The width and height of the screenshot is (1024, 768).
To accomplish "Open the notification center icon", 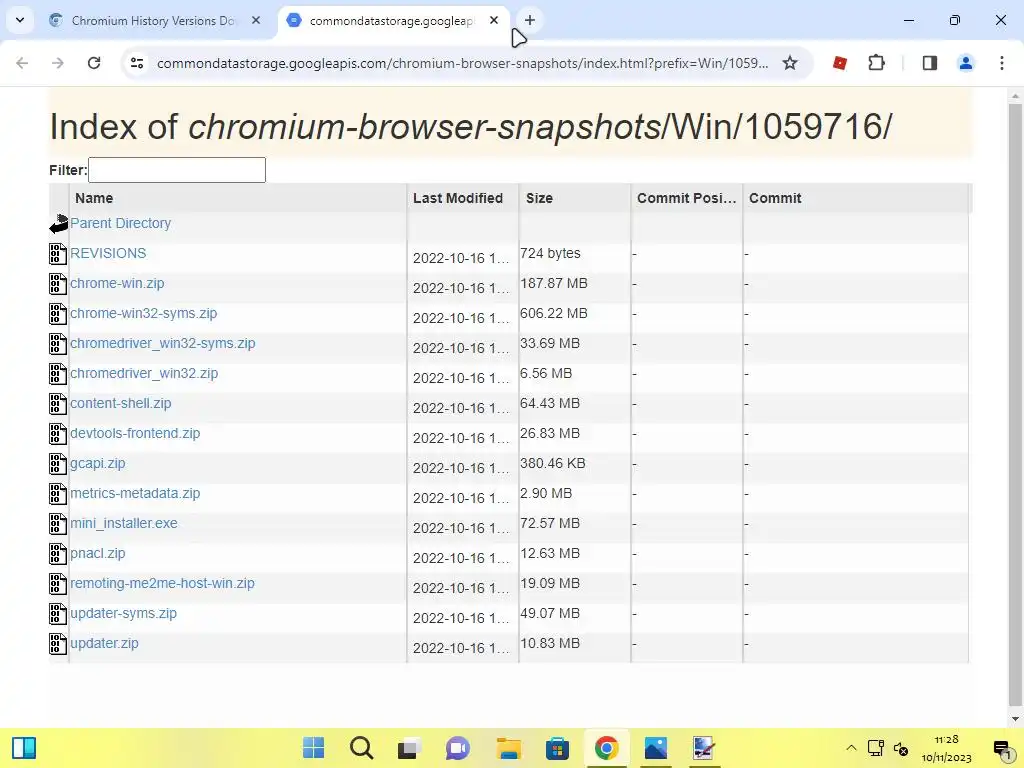I will click(1002, 749).
